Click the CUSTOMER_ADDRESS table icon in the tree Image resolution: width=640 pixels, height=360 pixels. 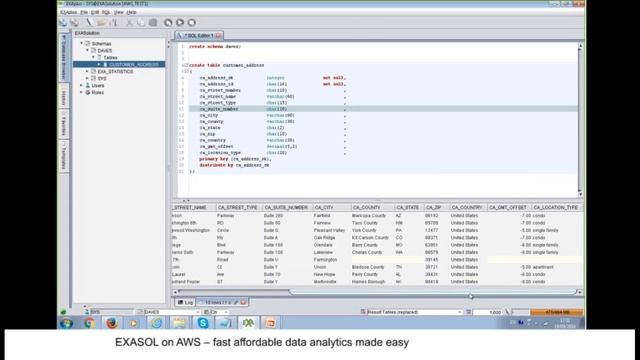click(105, 64)
